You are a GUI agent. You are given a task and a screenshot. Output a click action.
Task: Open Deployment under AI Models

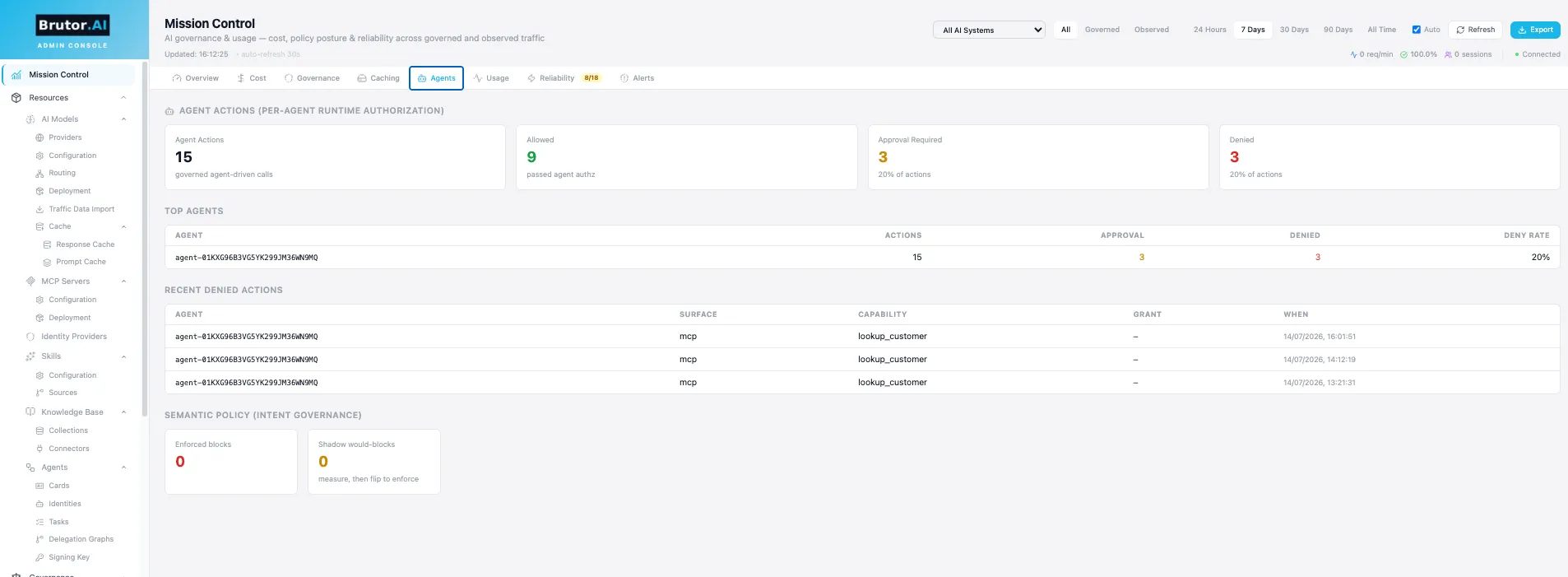click(x=70, y=191)
